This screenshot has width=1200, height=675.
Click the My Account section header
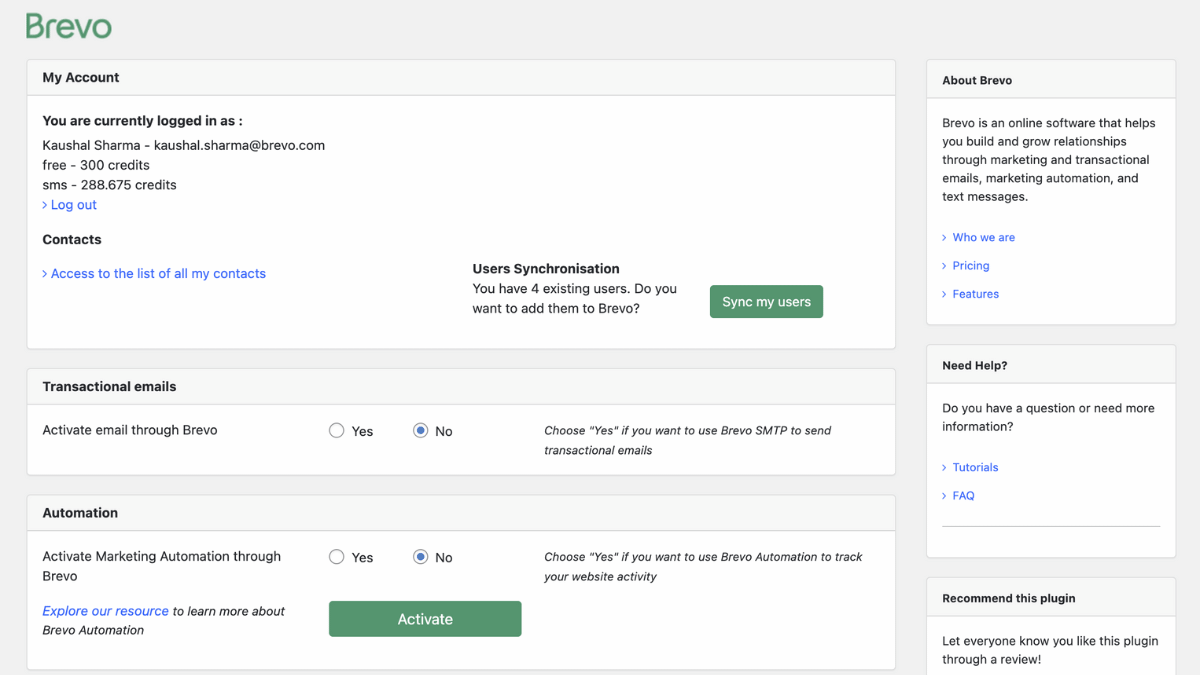(80, 77)
